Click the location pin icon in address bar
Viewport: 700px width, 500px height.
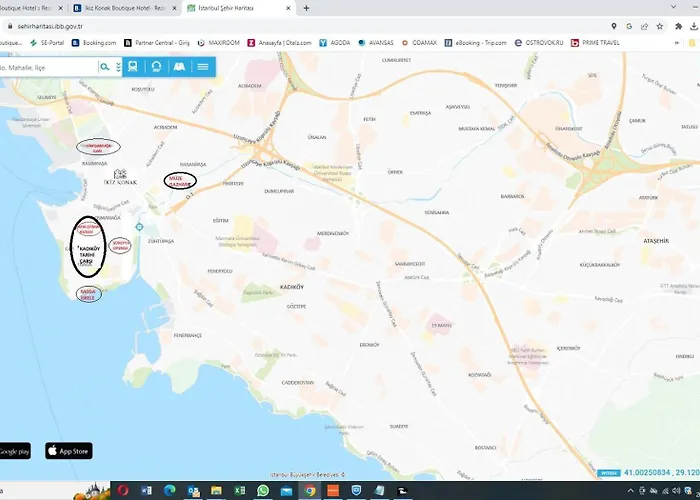pyautogui.click(x=613, y=26)
